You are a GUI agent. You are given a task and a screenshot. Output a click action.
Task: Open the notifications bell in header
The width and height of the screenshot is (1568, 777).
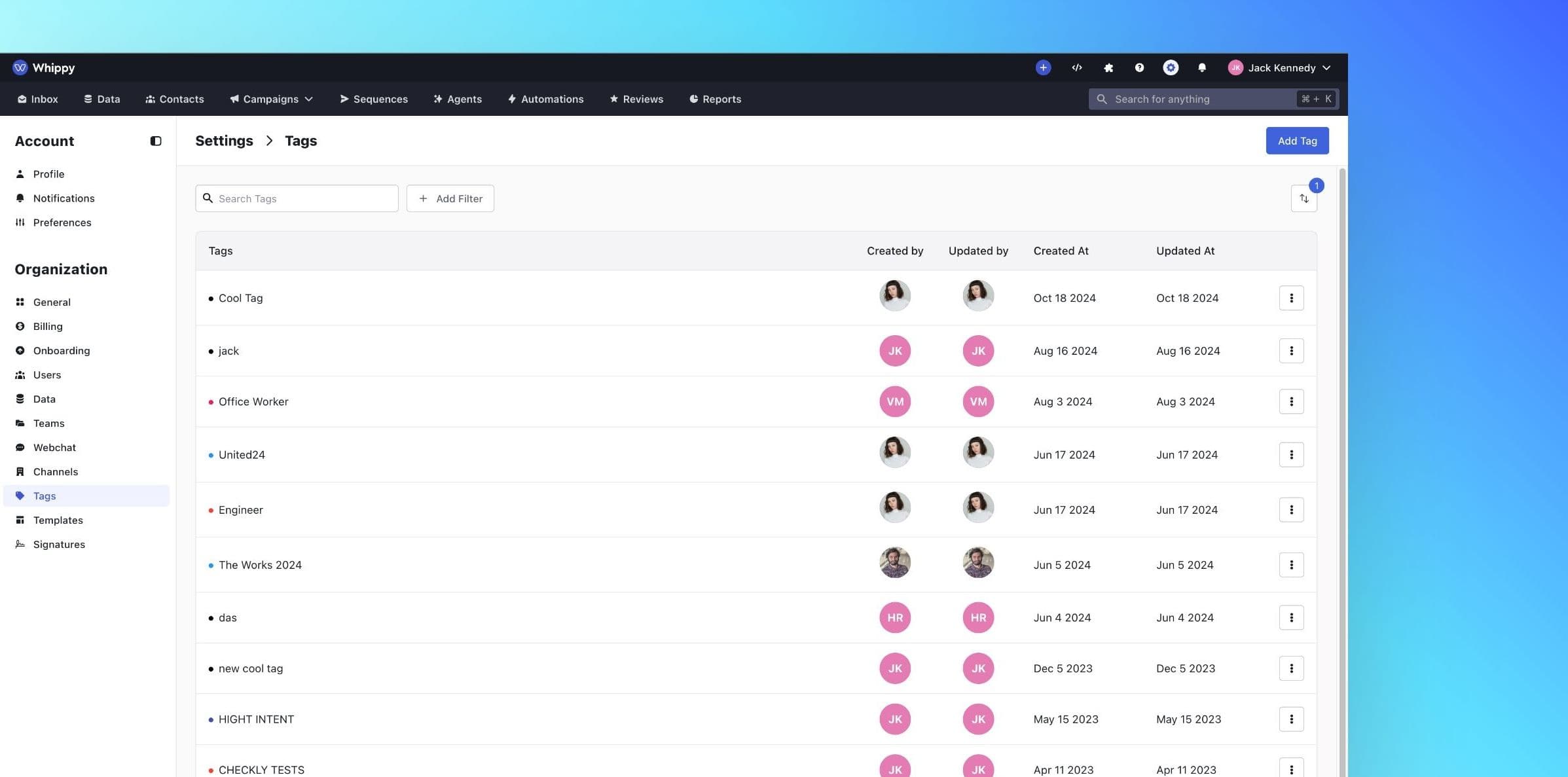[1201, 67]
